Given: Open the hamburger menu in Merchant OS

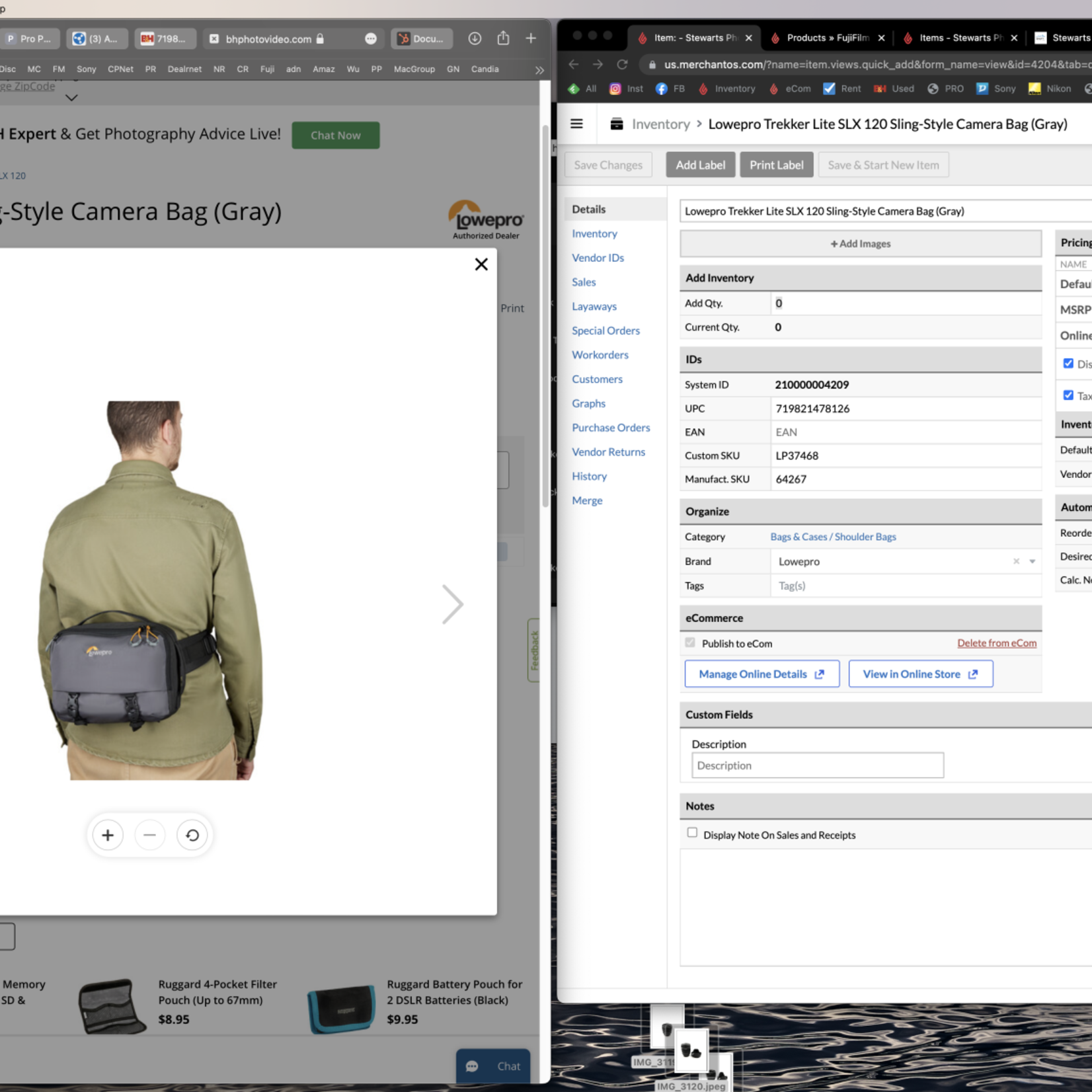Looking at the screenshot, I should [576, 124].
